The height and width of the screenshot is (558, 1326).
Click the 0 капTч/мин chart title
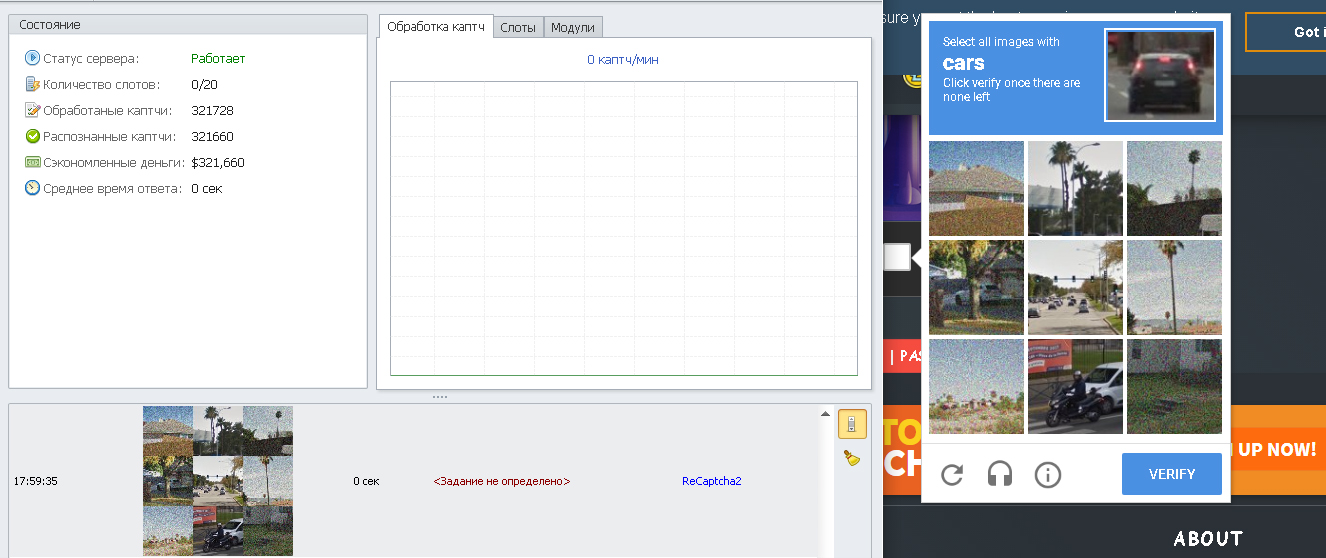[x=623, y=60]
